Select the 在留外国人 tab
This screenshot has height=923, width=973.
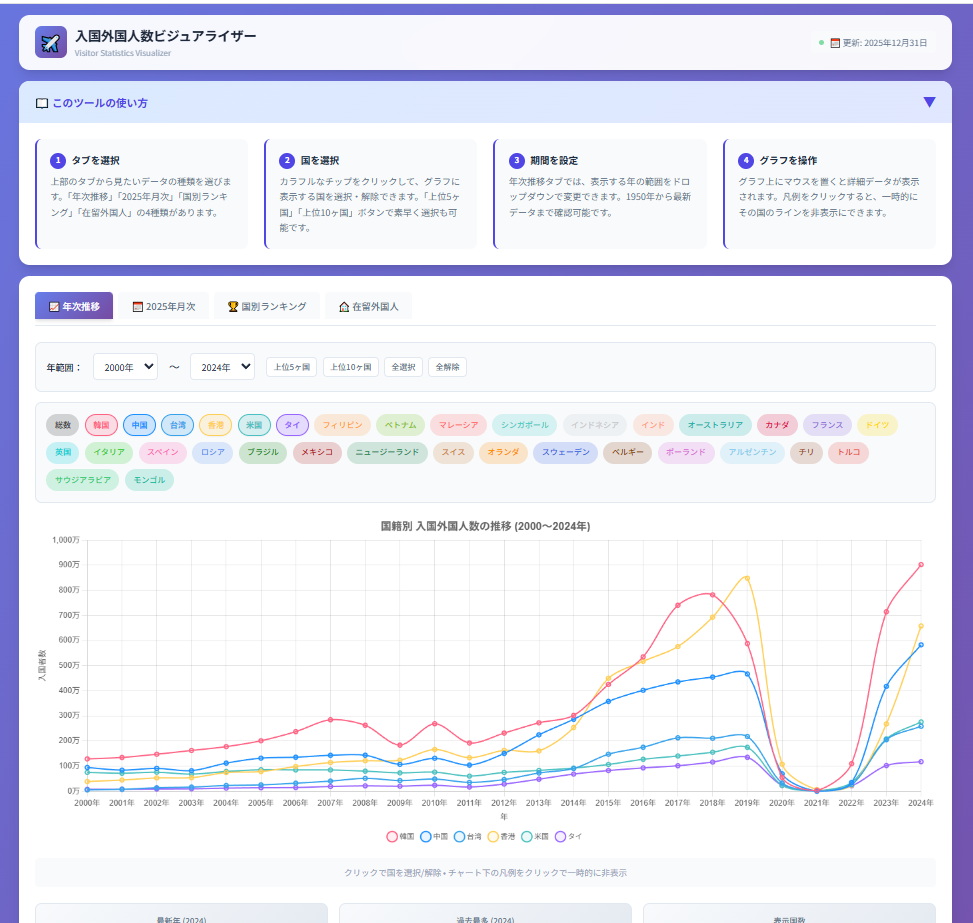[368, 306]
